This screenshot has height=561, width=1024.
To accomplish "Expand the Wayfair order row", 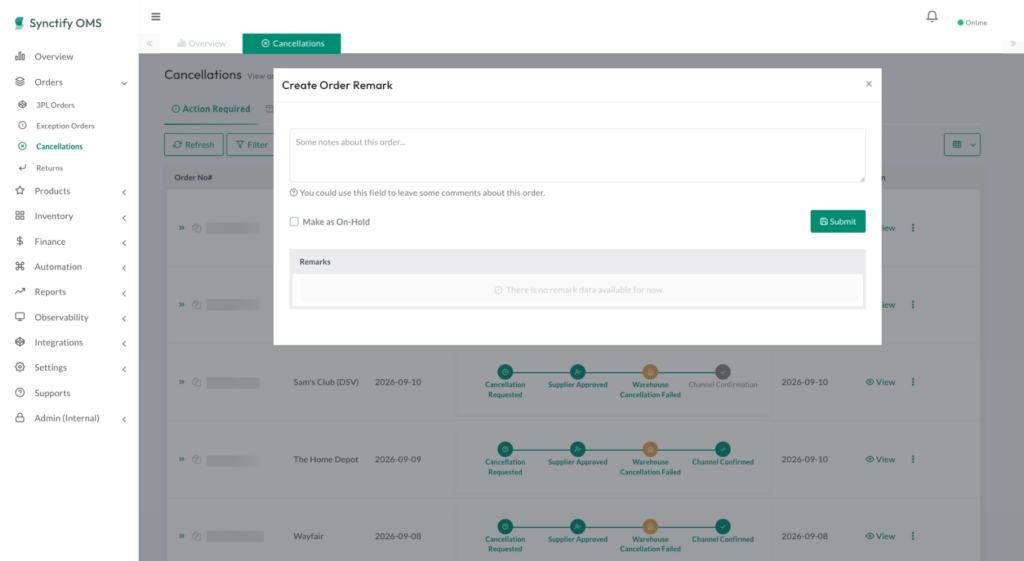I will [x=182, y=536].
